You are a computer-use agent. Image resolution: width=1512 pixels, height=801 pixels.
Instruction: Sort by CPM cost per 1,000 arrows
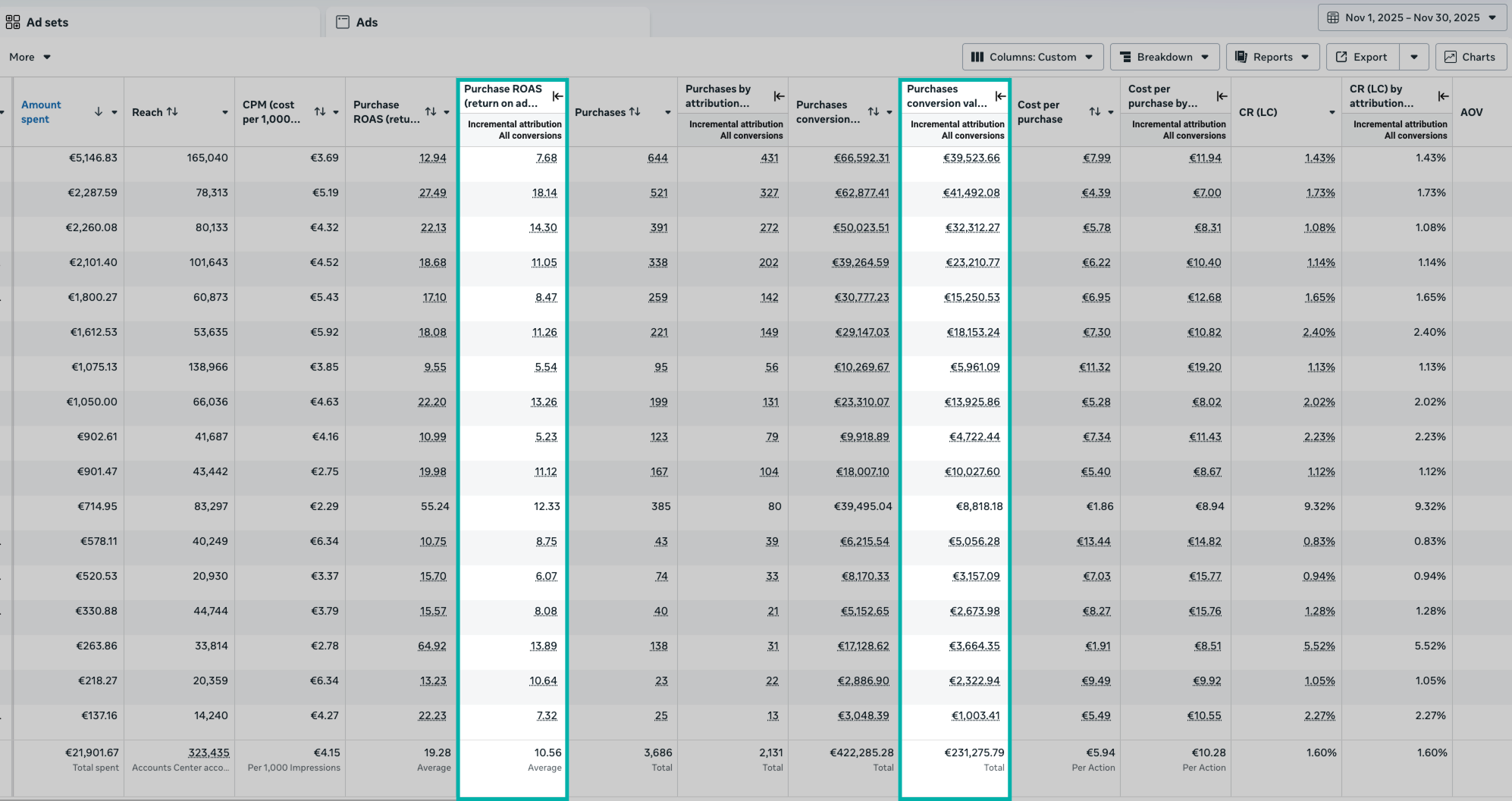point(320,111)
